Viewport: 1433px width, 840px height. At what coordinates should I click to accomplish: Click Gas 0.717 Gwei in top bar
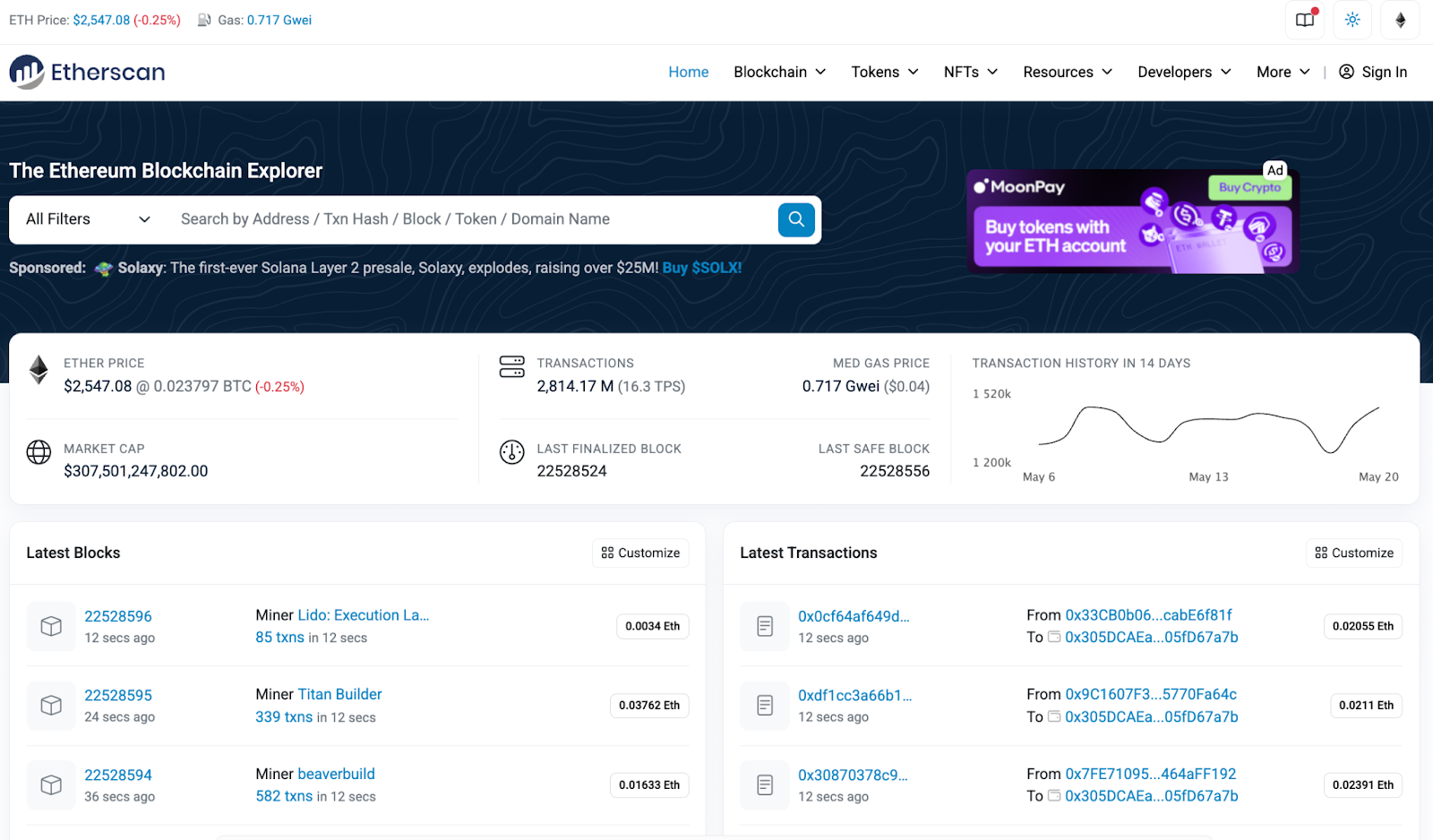[279, 20]
